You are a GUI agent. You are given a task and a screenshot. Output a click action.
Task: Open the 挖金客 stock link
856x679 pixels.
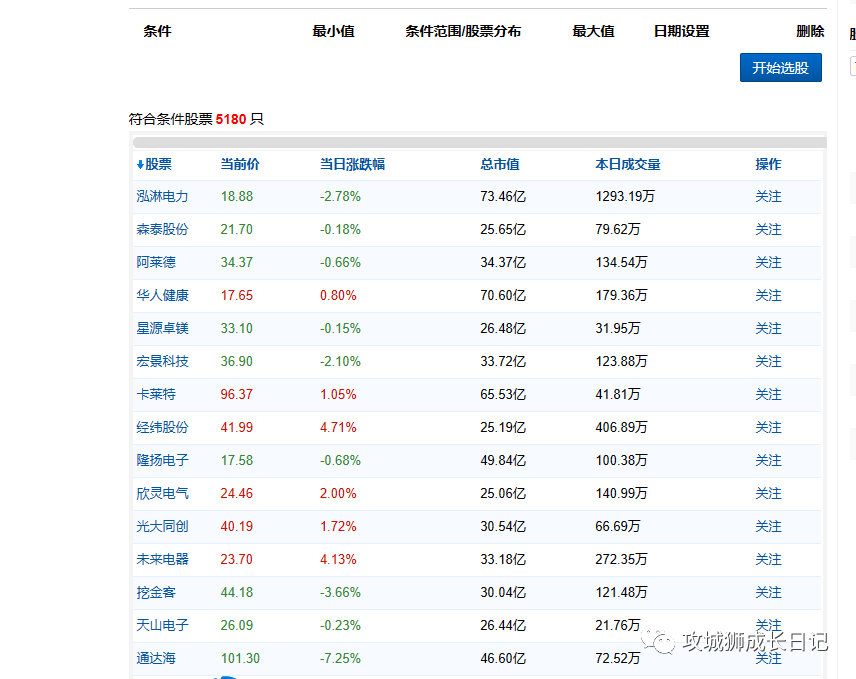pyautogui.click(x=156, y=593)
